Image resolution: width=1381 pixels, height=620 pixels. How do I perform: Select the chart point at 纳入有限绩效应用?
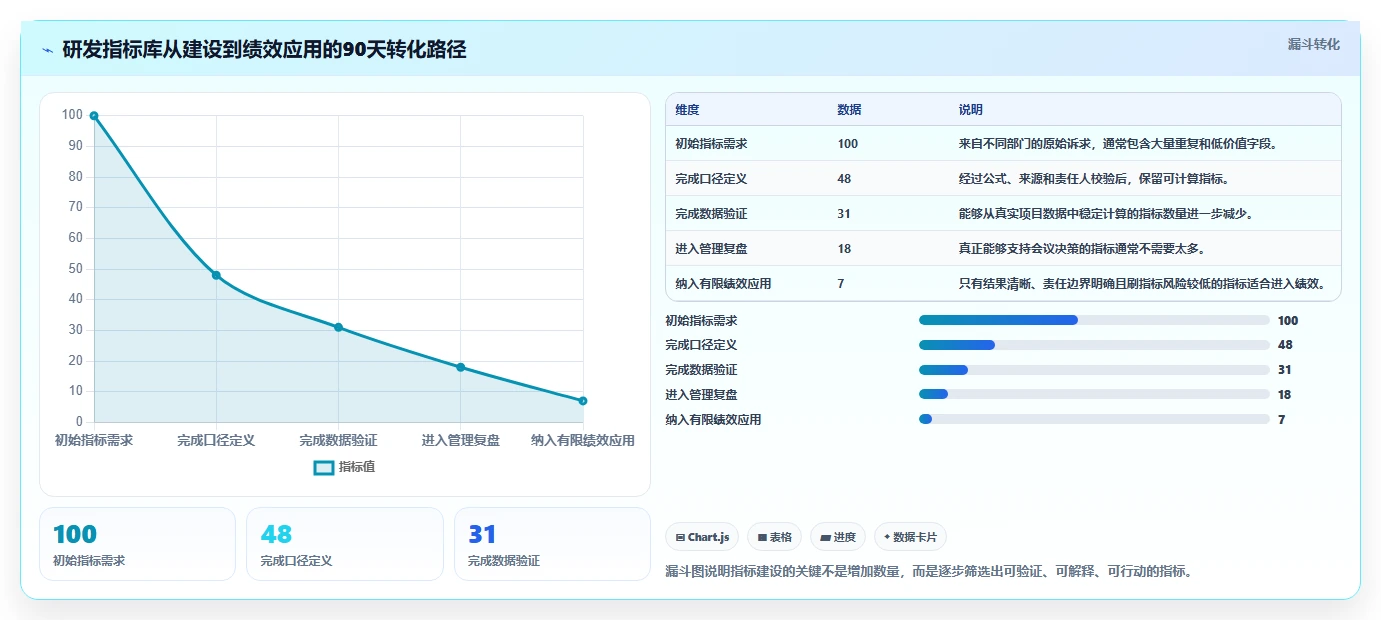pyautogui.click(x=583, y=401)
